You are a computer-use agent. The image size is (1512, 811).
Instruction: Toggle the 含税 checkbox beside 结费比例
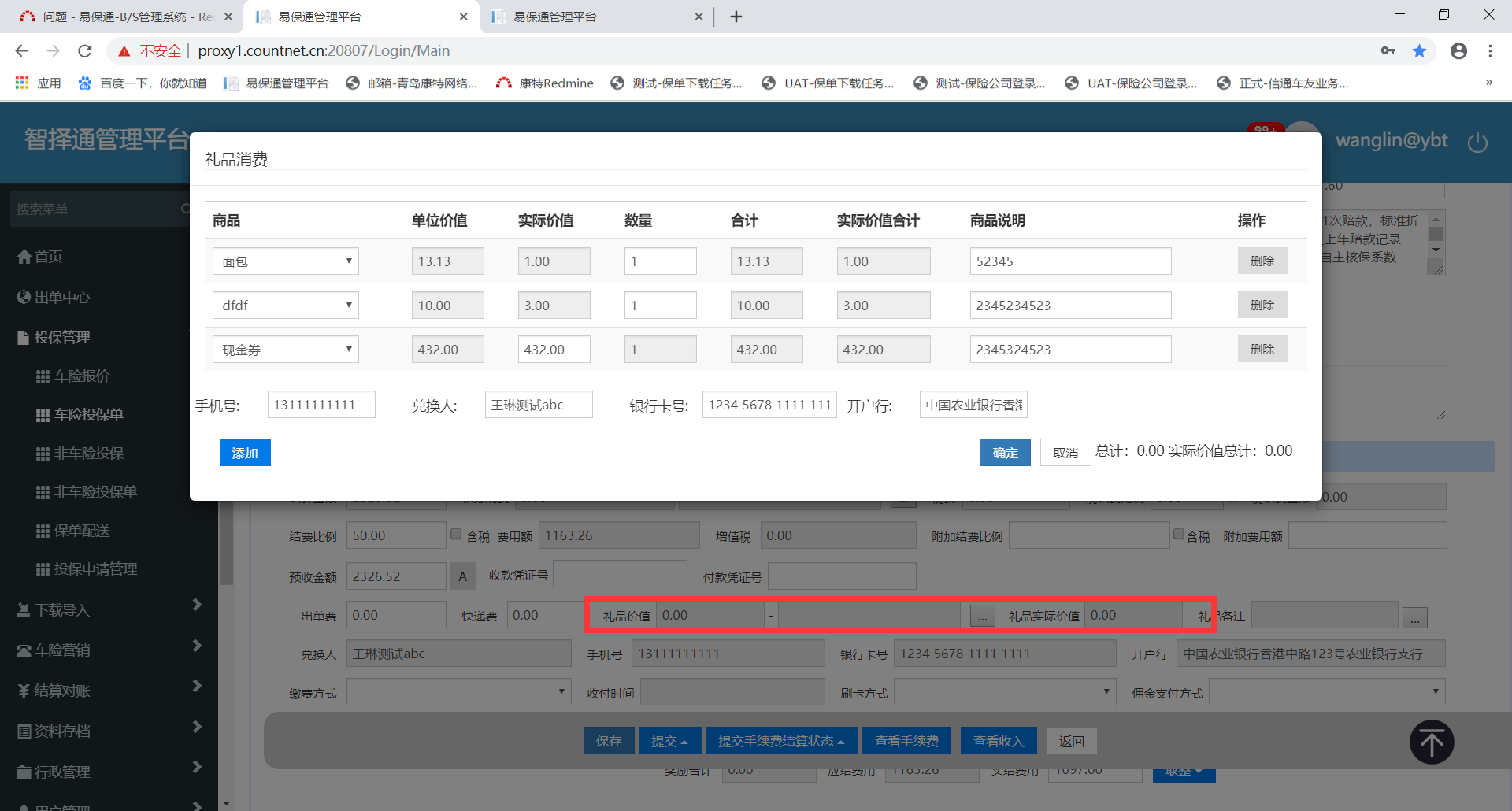(x=456, y=534)
